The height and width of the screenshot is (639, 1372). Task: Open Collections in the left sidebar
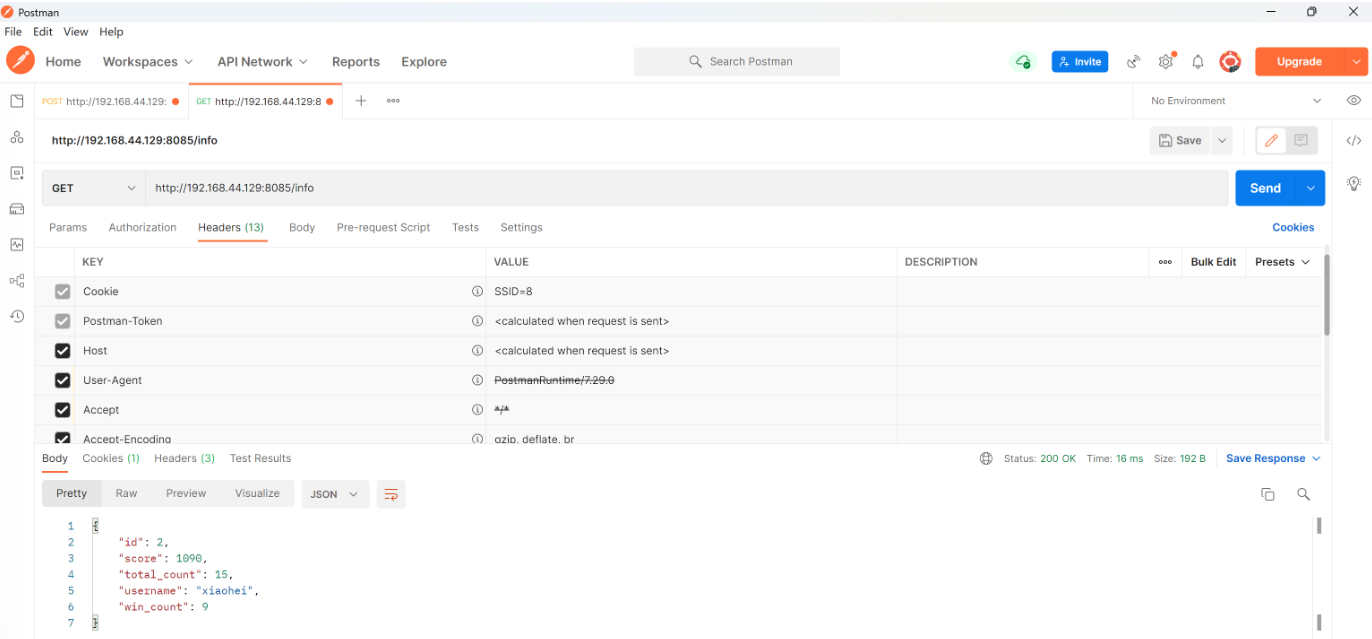[x=16, y=101]
